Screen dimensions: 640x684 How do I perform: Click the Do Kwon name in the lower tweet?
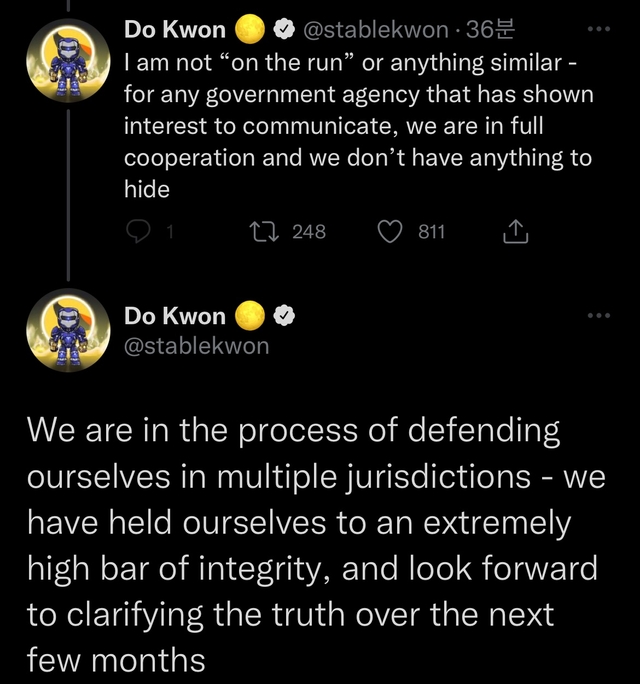175,316
